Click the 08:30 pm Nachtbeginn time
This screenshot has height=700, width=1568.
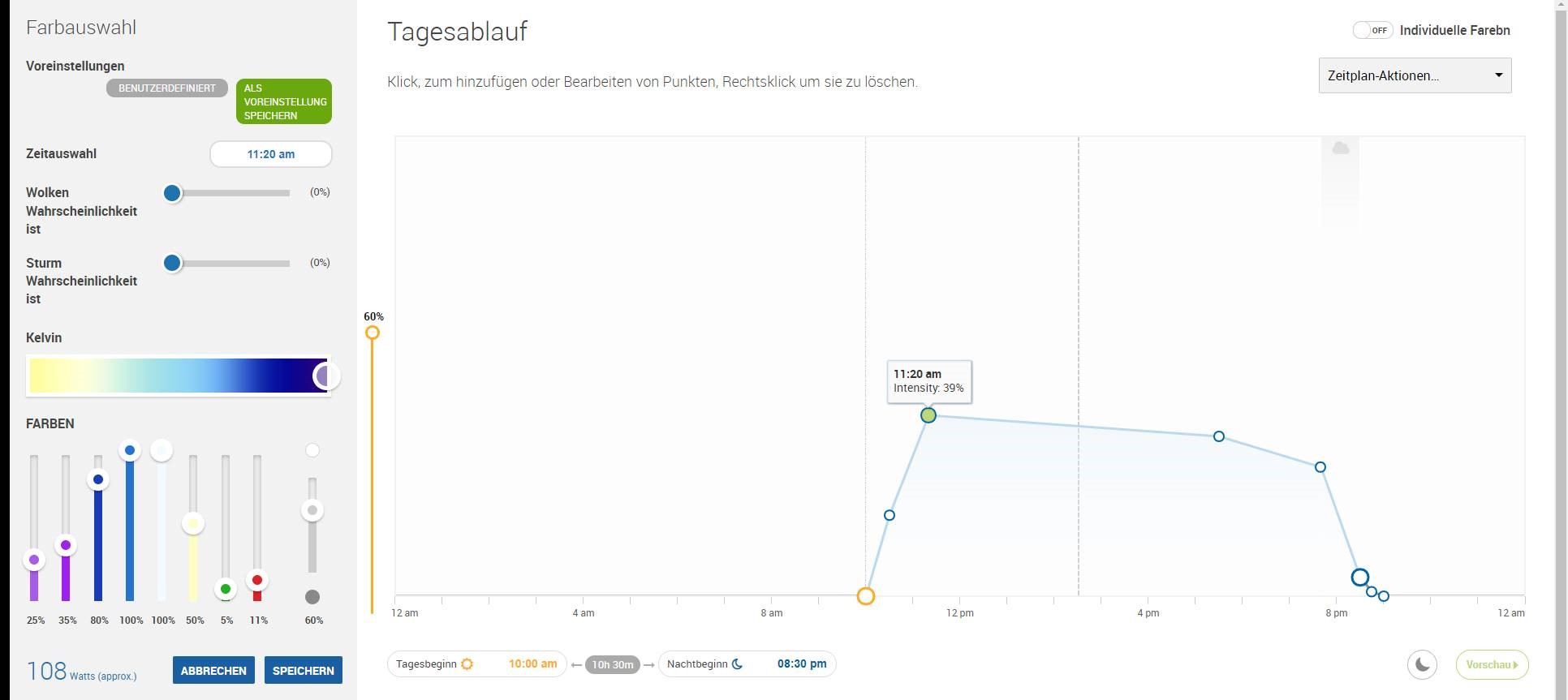pyautogui.click(x=802, y=663)
